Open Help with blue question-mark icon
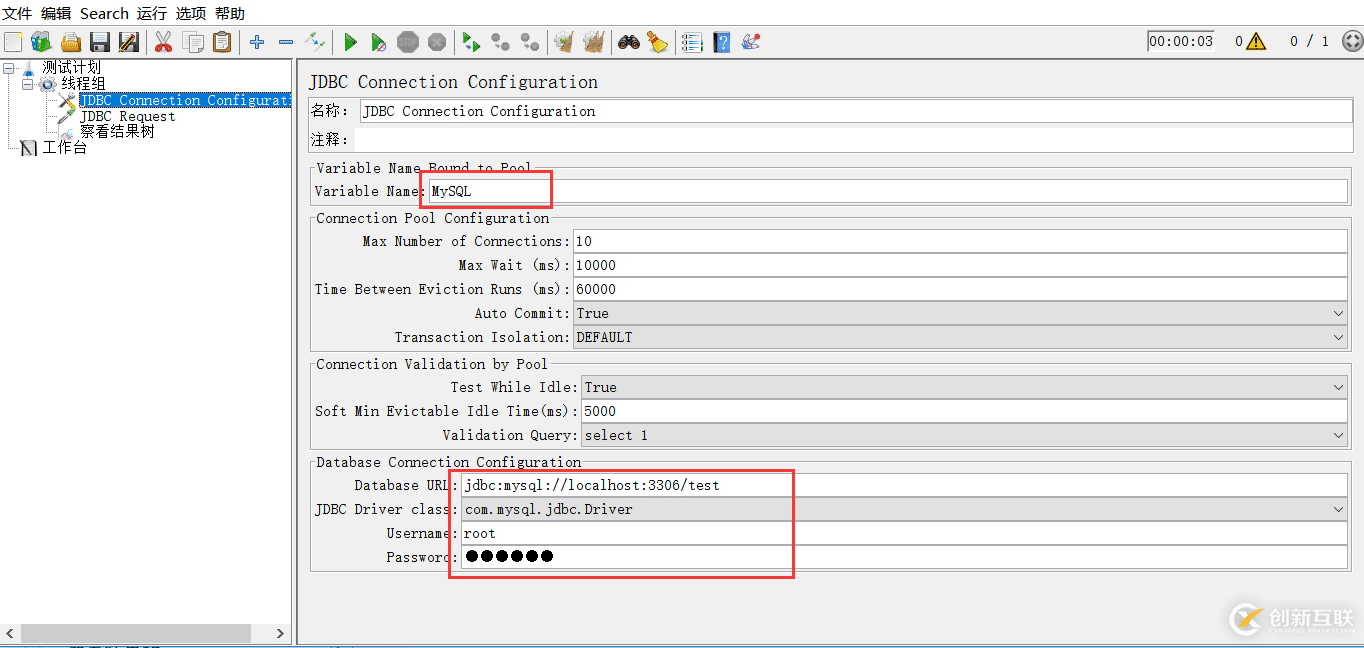 (x=722, y=42)
